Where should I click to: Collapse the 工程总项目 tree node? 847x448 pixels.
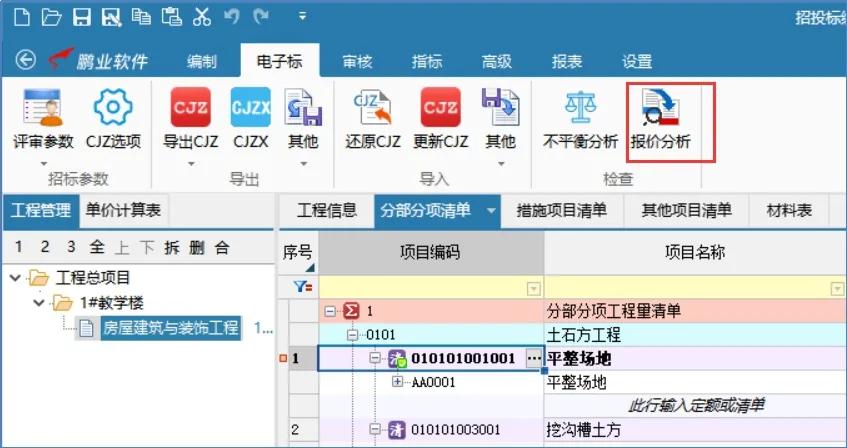tap(13, 277)
